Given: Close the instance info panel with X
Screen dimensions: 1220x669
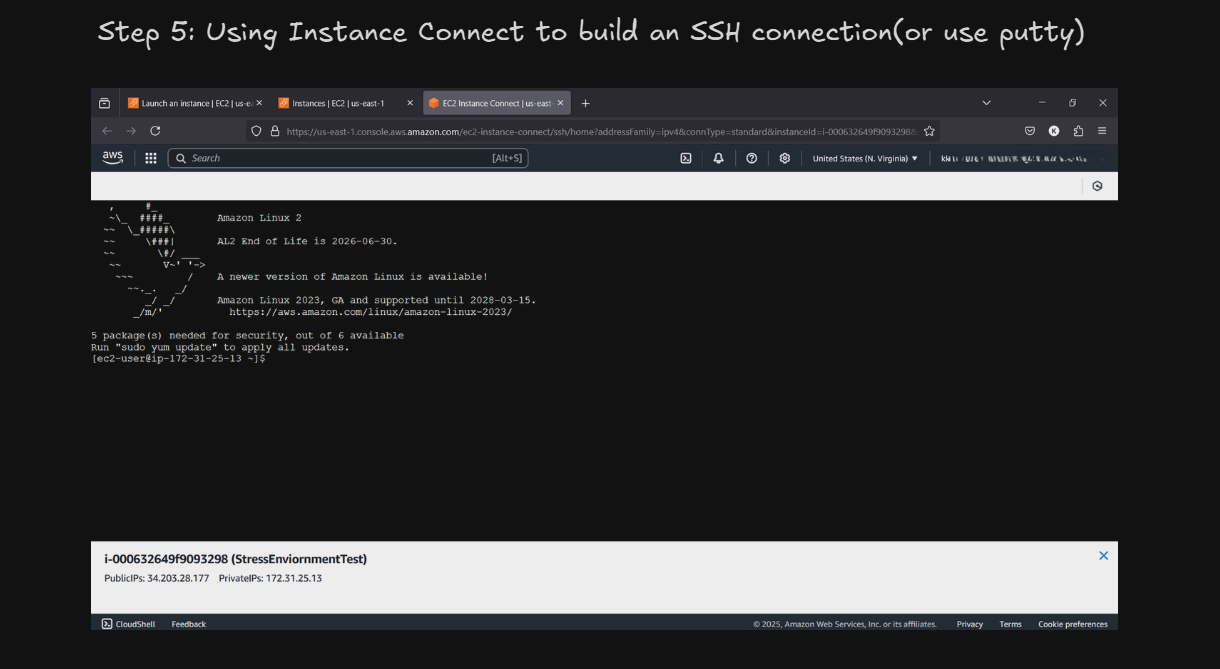Looking at the screenshot, I should [x=1104, y=556].
